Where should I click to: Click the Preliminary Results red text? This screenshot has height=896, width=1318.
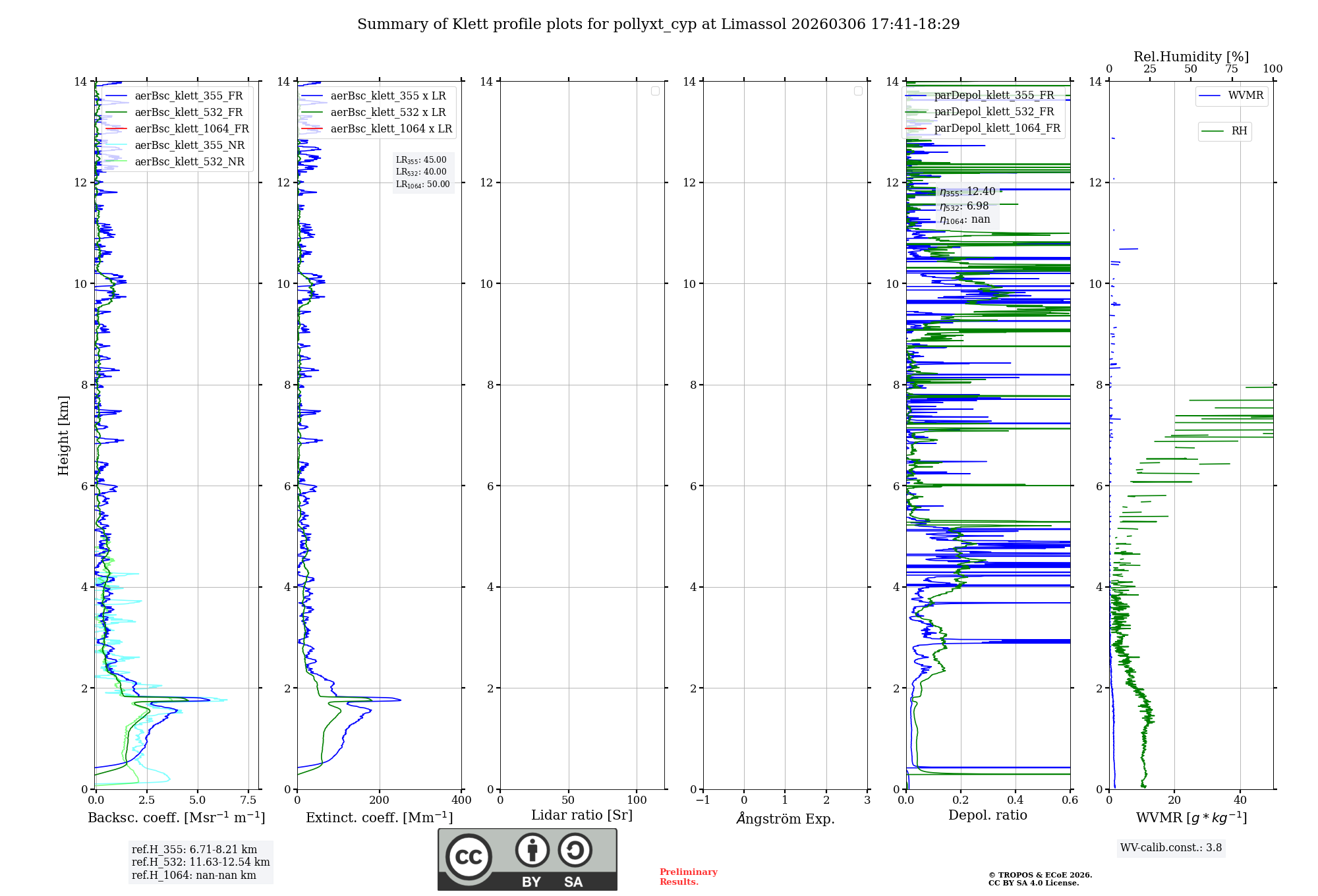688,877
